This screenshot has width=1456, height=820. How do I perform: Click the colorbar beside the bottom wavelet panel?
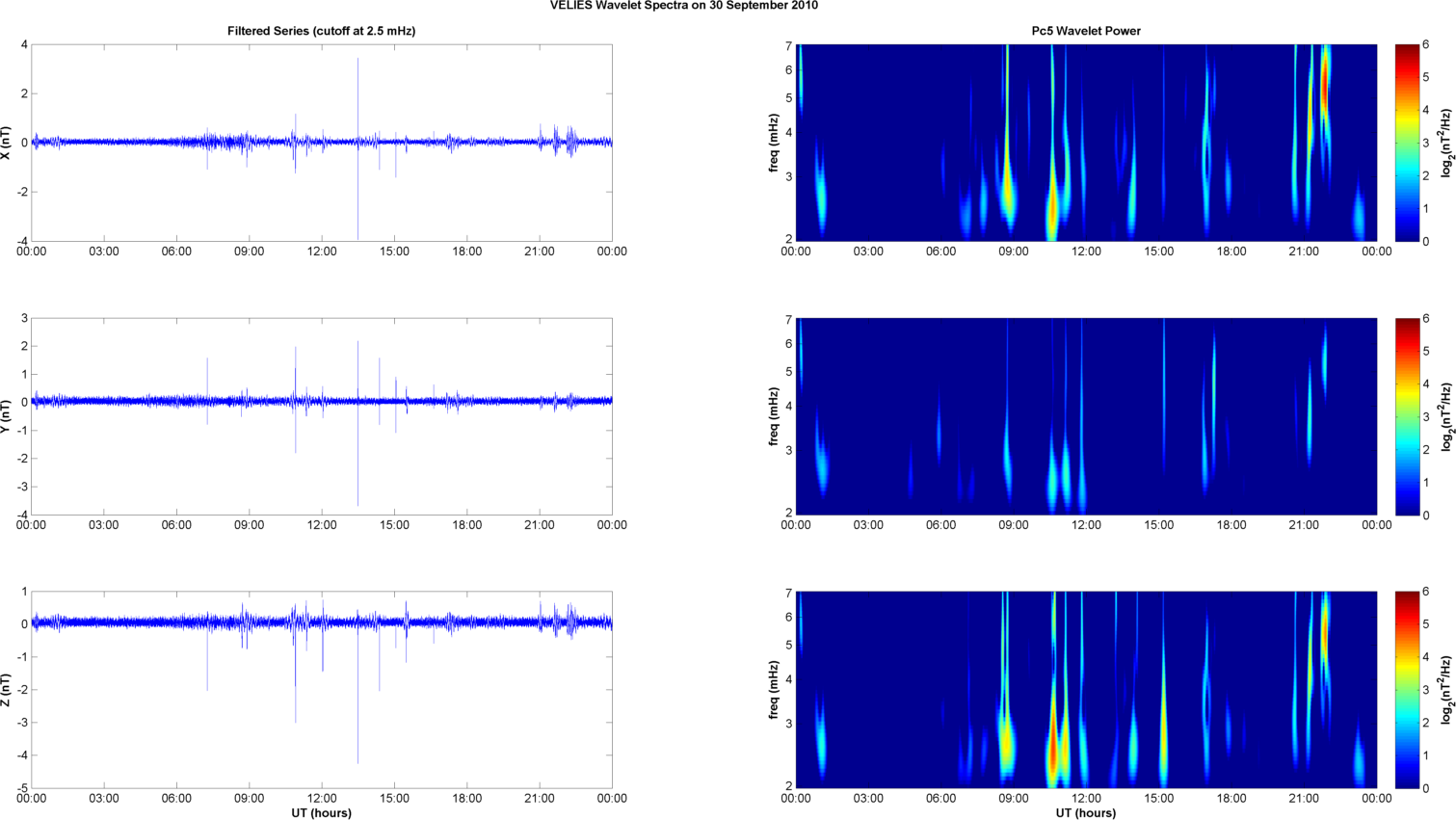(x=1407, y=690)
